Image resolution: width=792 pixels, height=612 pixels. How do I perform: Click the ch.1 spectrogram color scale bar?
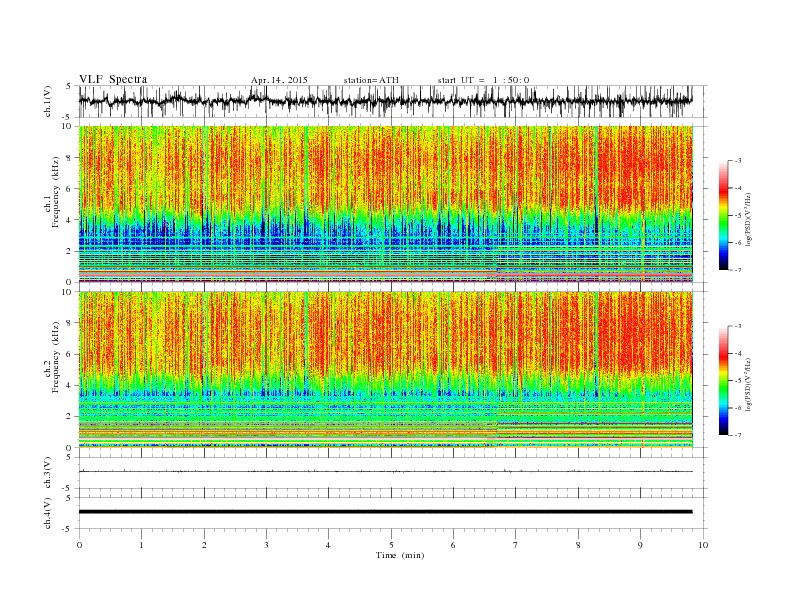[723, 216]
